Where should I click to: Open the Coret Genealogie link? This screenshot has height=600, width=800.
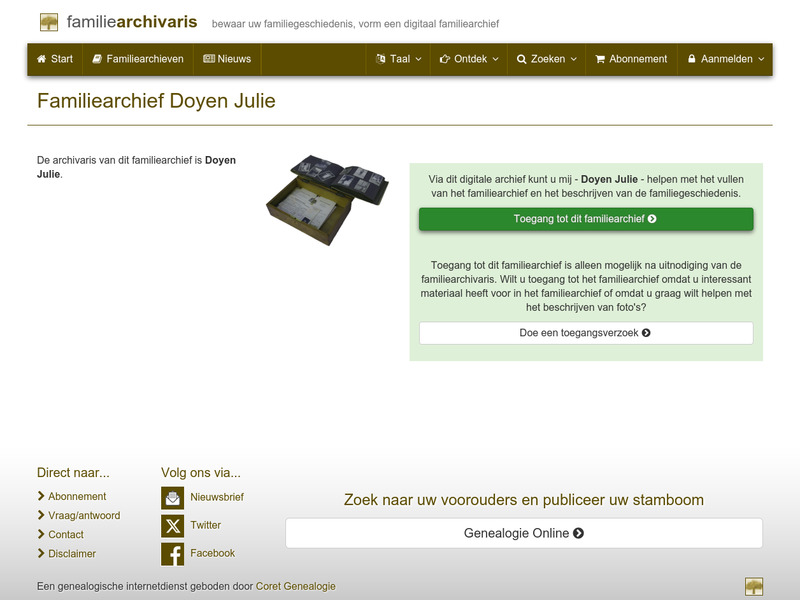click(x=295, y=587)
